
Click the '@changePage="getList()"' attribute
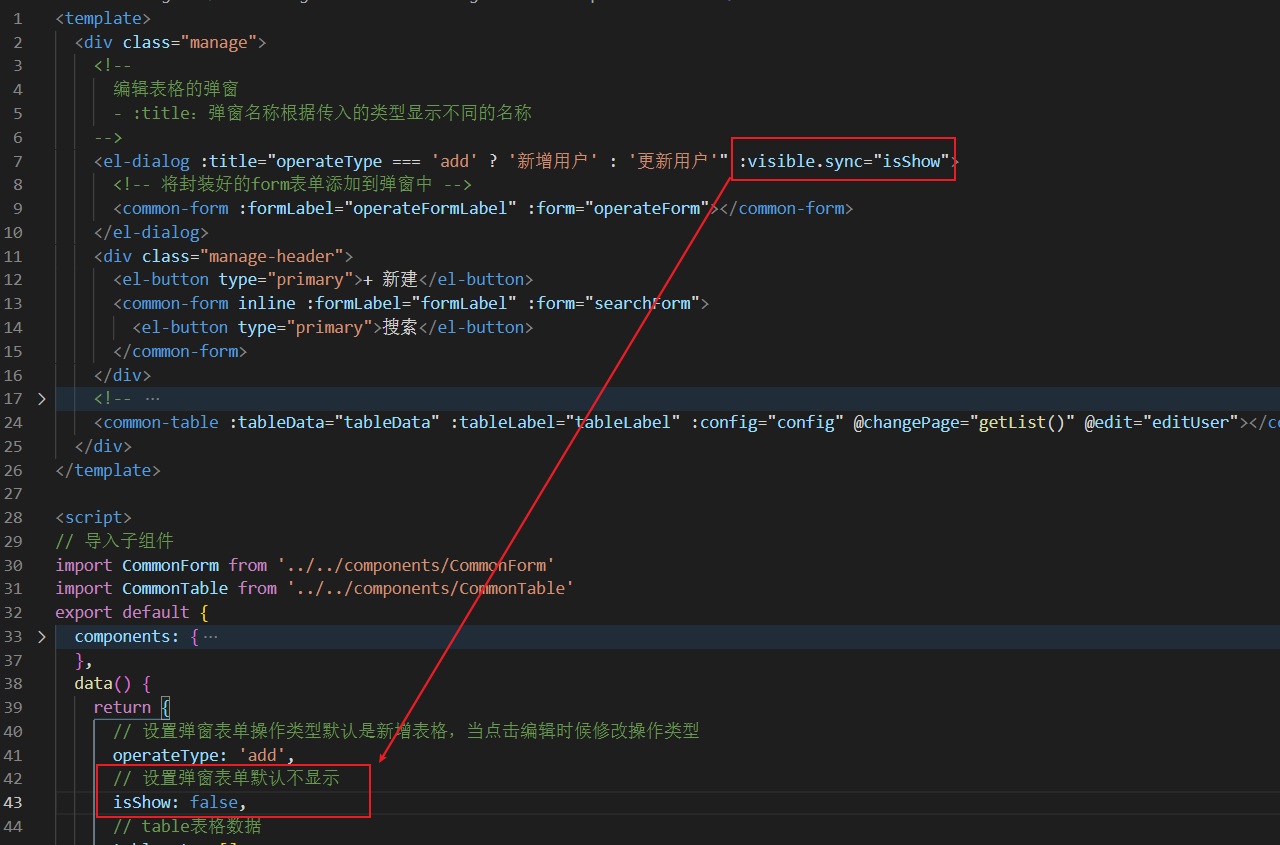(x=964, y=423)
